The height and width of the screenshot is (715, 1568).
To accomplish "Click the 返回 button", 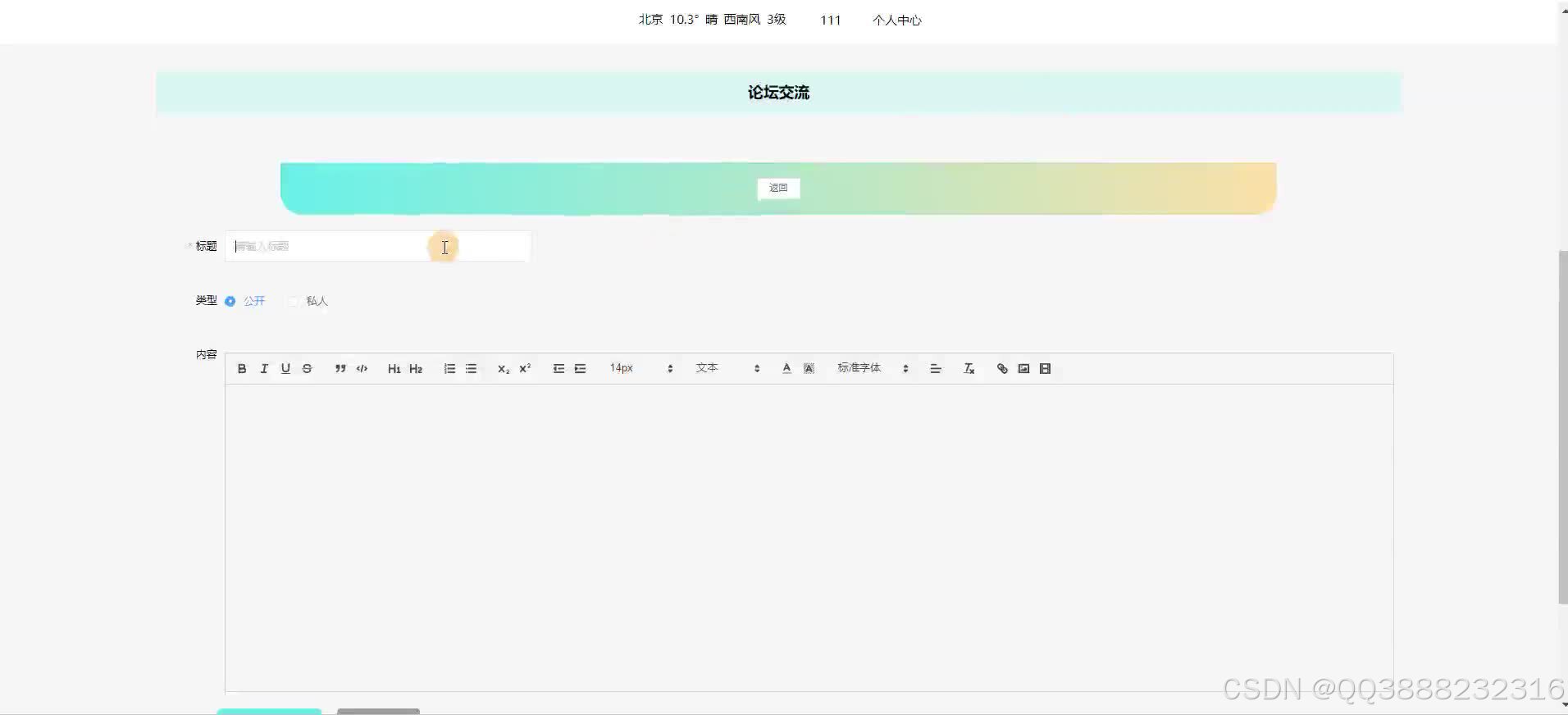I will coord(778,189).
